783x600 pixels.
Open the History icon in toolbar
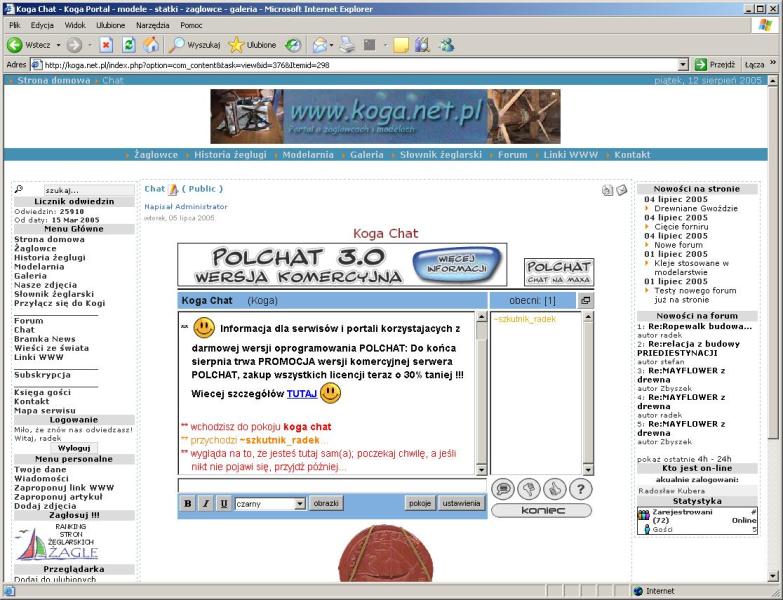click(x=293, y=45)
